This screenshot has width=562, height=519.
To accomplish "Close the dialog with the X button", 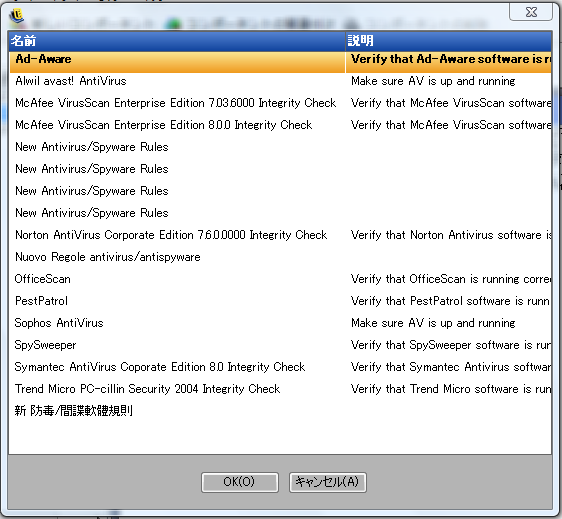I will [531, 12].
